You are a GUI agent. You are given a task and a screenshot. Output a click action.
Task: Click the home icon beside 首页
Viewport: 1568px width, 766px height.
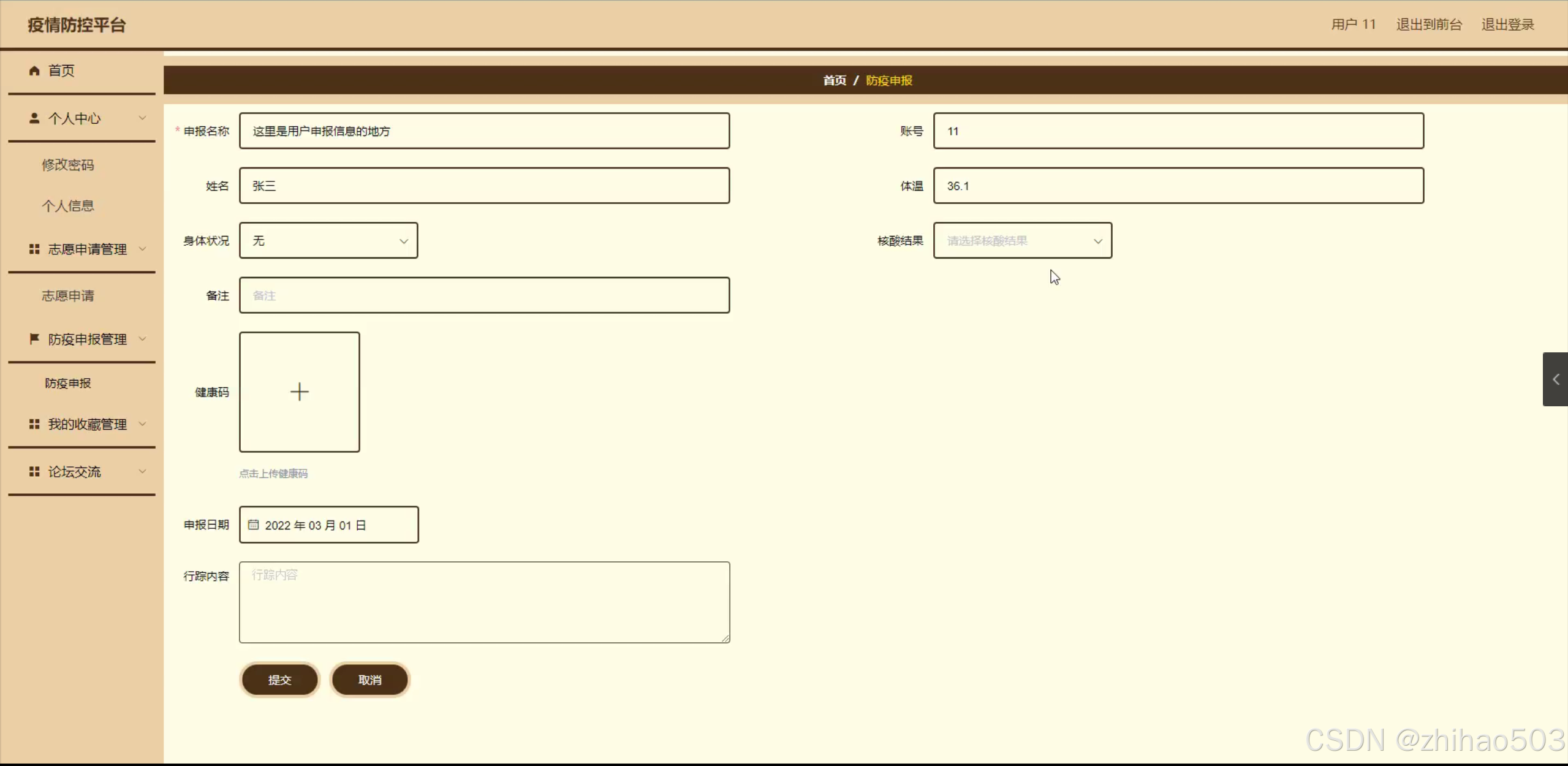point(34,71)
